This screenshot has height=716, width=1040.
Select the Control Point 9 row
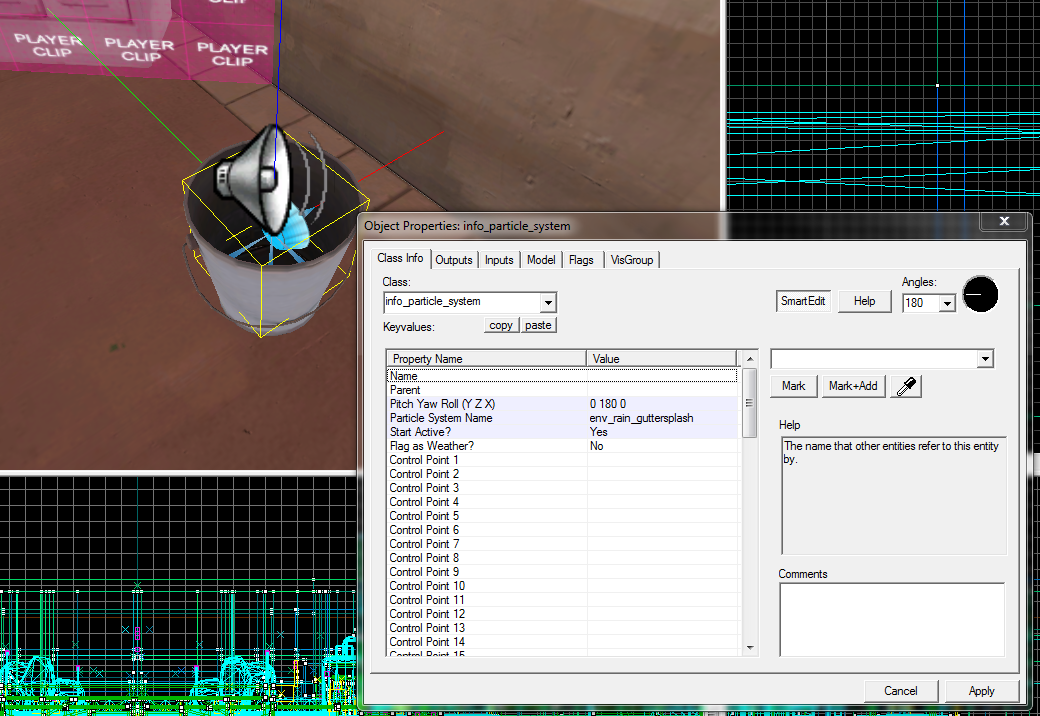coord(562,571)
